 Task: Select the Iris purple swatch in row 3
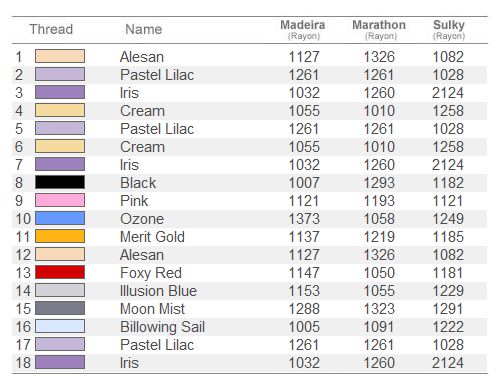click(x=60, y=92)
